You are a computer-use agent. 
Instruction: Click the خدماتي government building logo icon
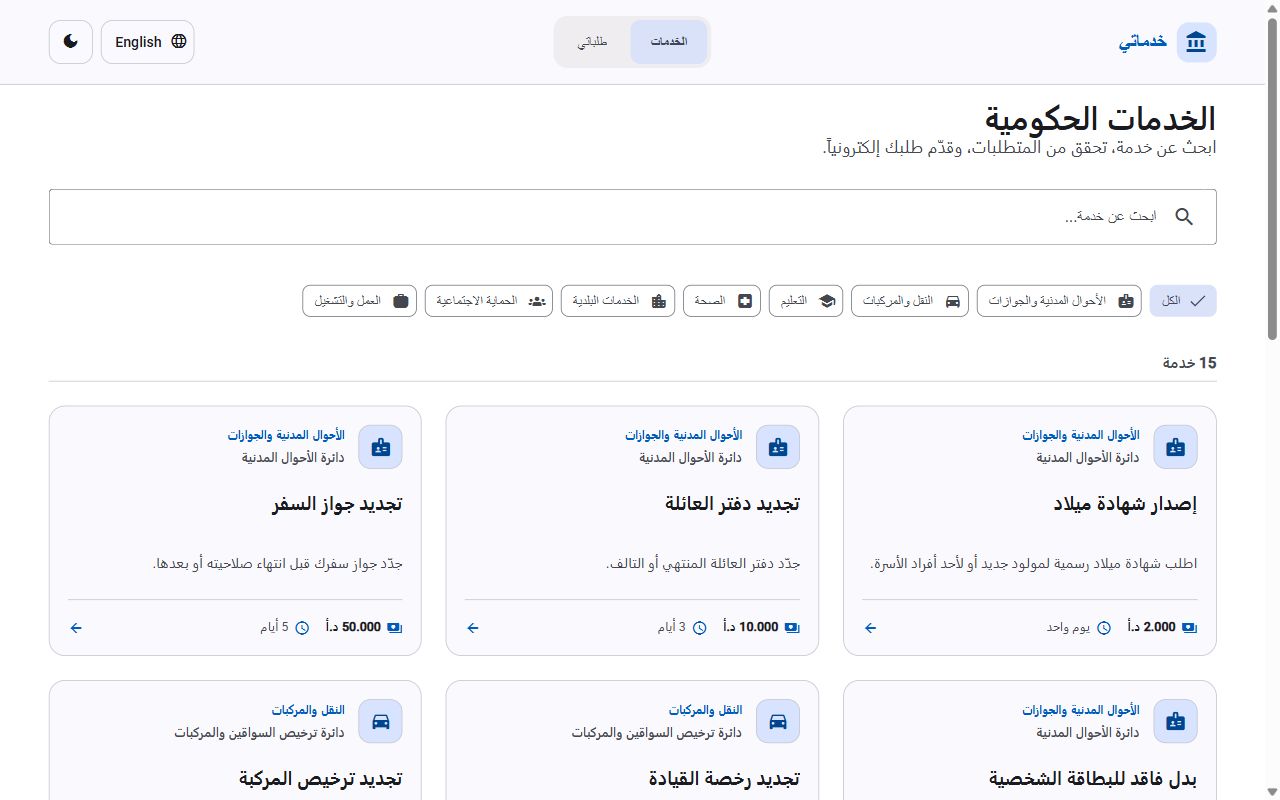(x=1196, y=42)
